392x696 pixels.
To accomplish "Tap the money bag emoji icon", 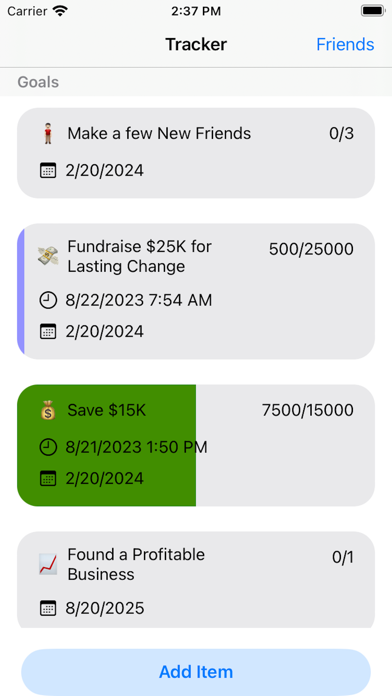I will click(x=48, y=410).
